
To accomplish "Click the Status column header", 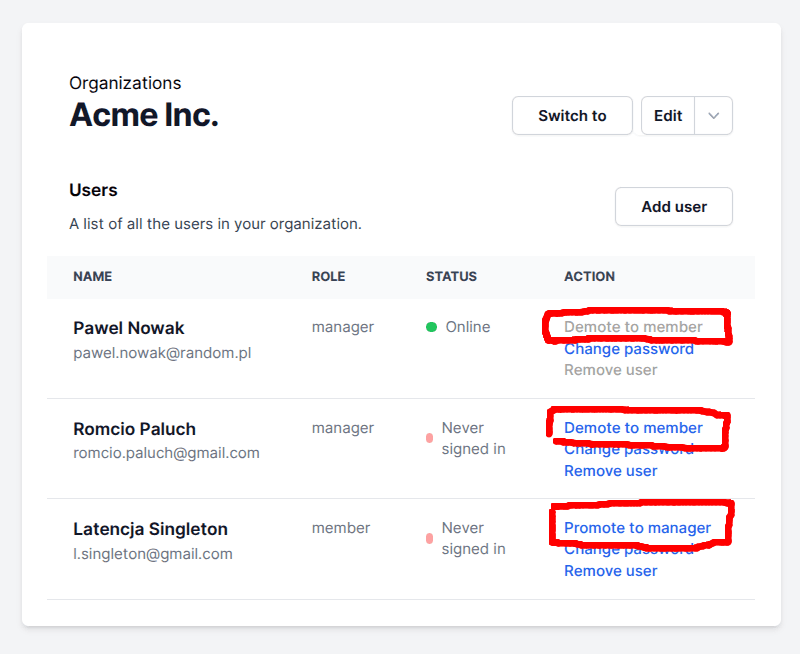I will point(451,277).
